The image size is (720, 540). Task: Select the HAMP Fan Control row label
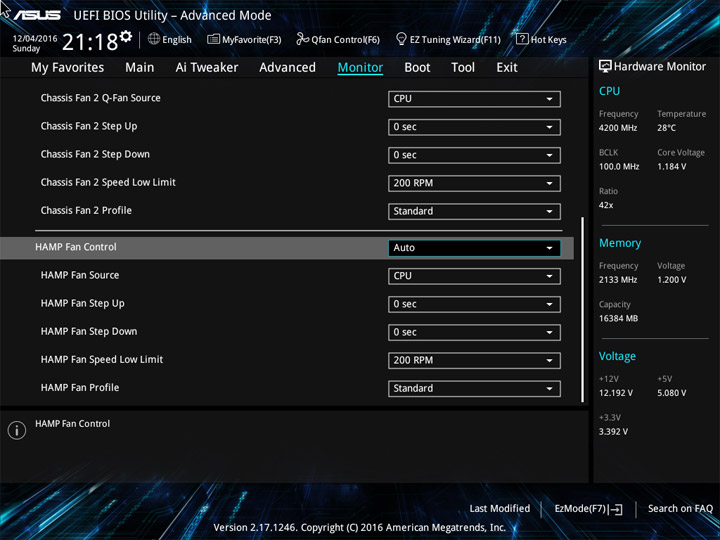click(x=76, y=247)
